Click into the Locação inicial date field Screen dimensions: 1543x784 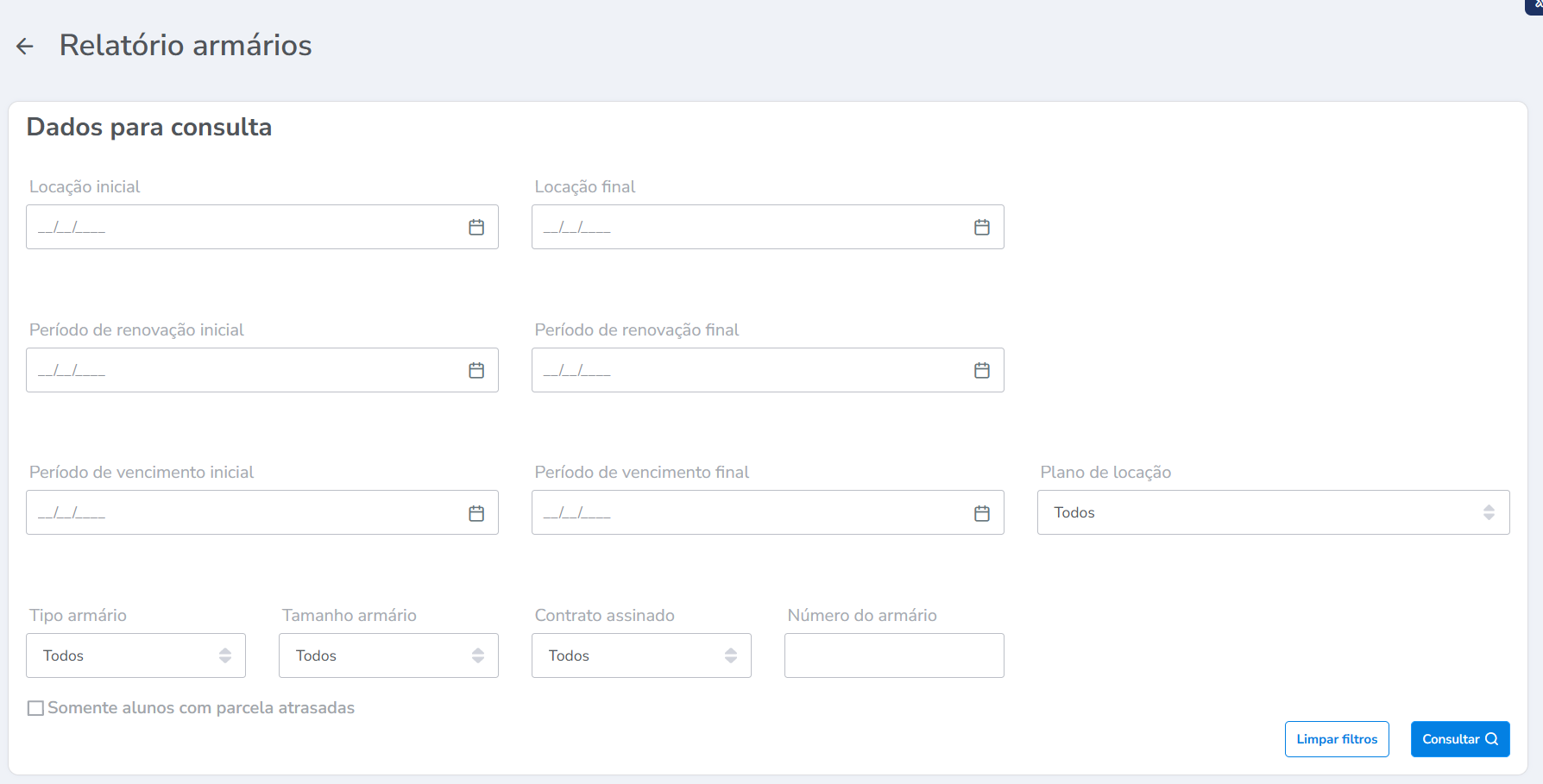point(242,228)
